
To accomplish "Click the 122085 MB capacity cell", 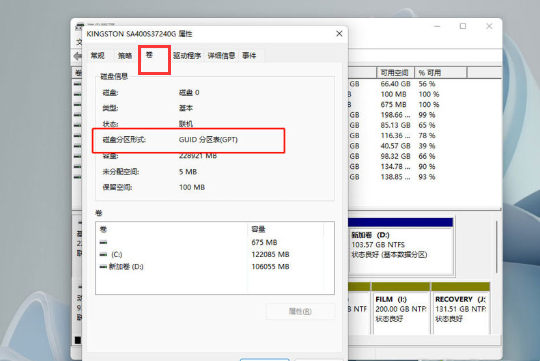I will 270,255.
